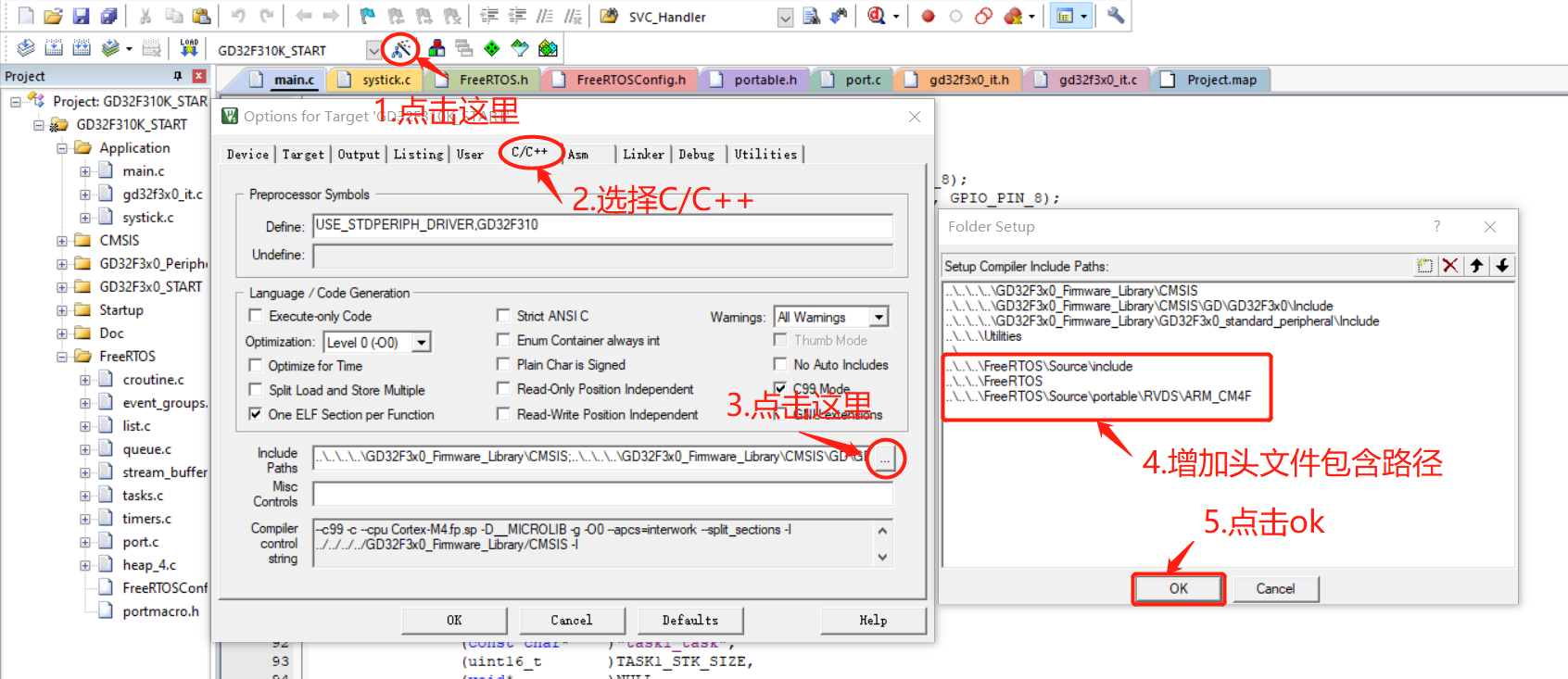1568x679 pixels.
Task: Click the Open file icon
Action: pyautogui.click(x=54, y=16)
